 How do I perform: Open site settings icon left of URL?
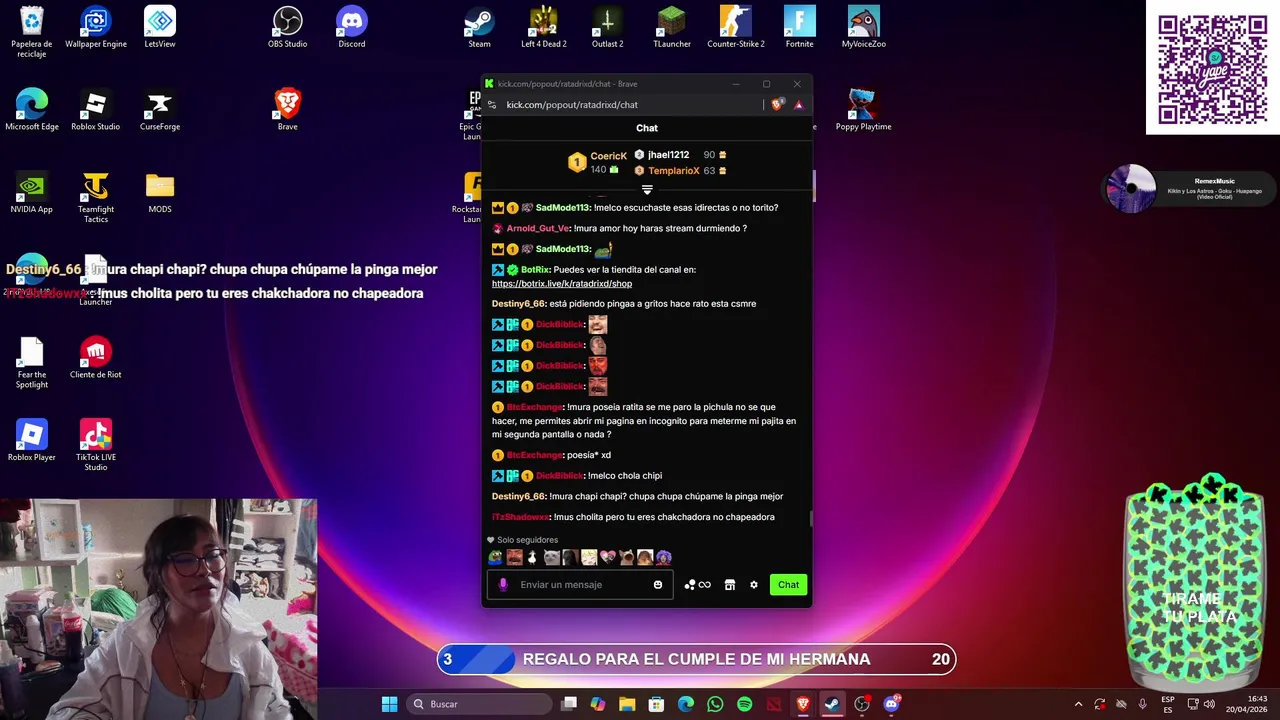point(492,104)
